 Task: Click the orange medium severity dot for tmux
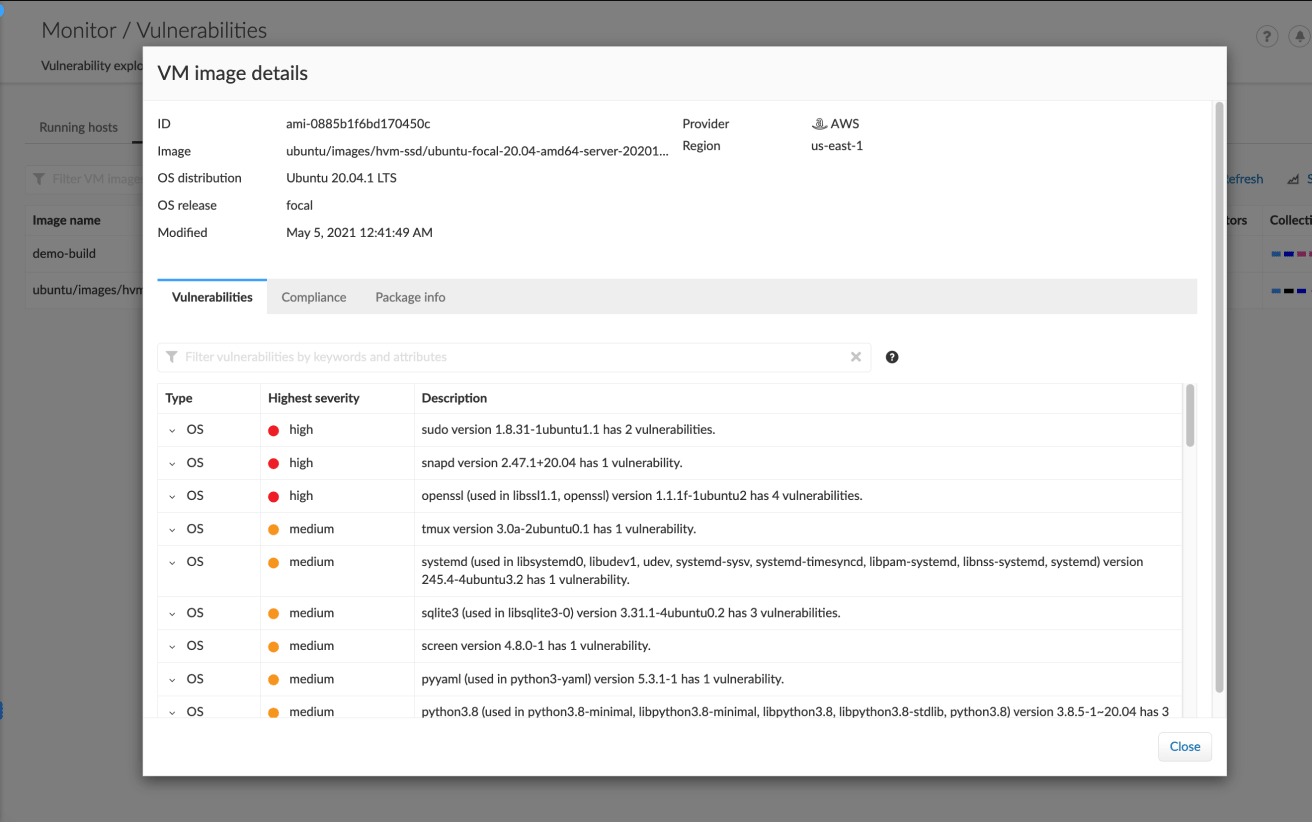(x=272, y=528)
